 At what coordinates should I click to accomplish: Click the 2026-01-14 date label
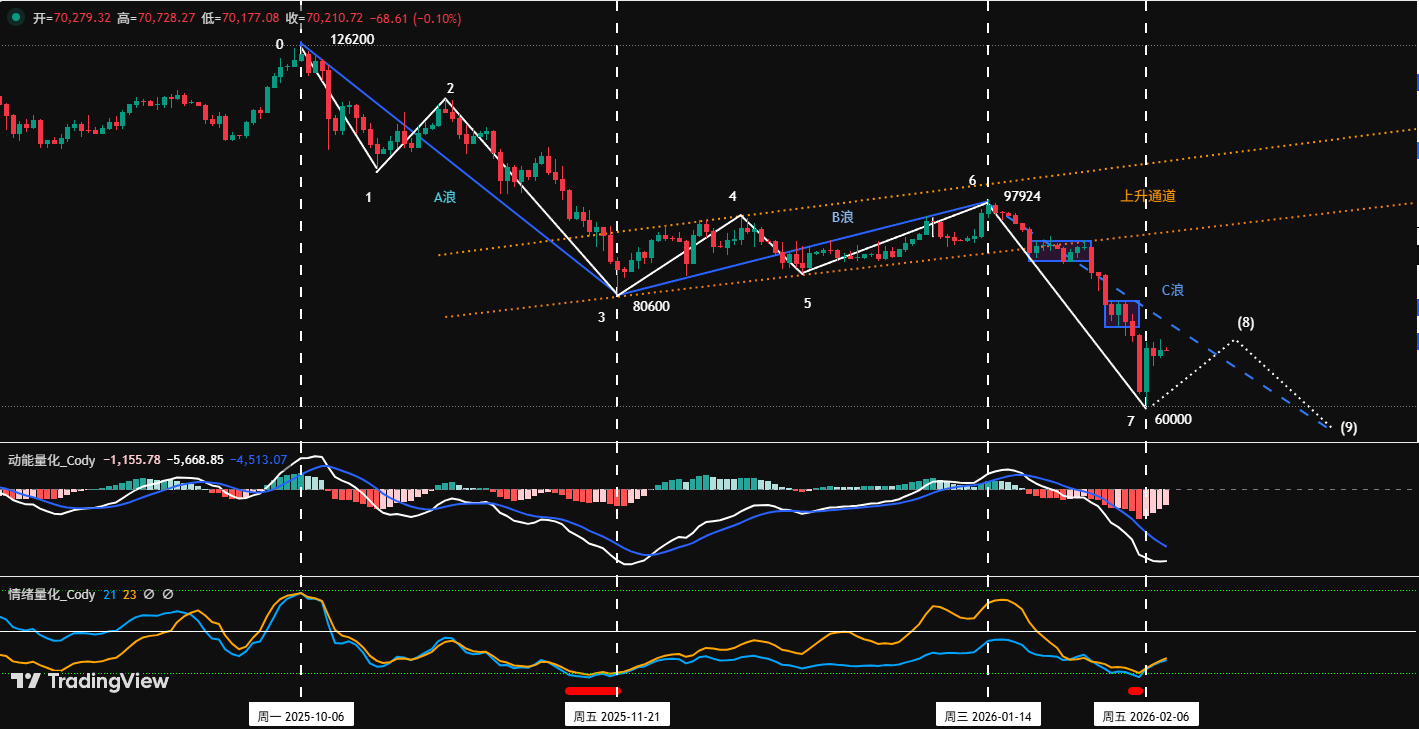click(988, 716)
